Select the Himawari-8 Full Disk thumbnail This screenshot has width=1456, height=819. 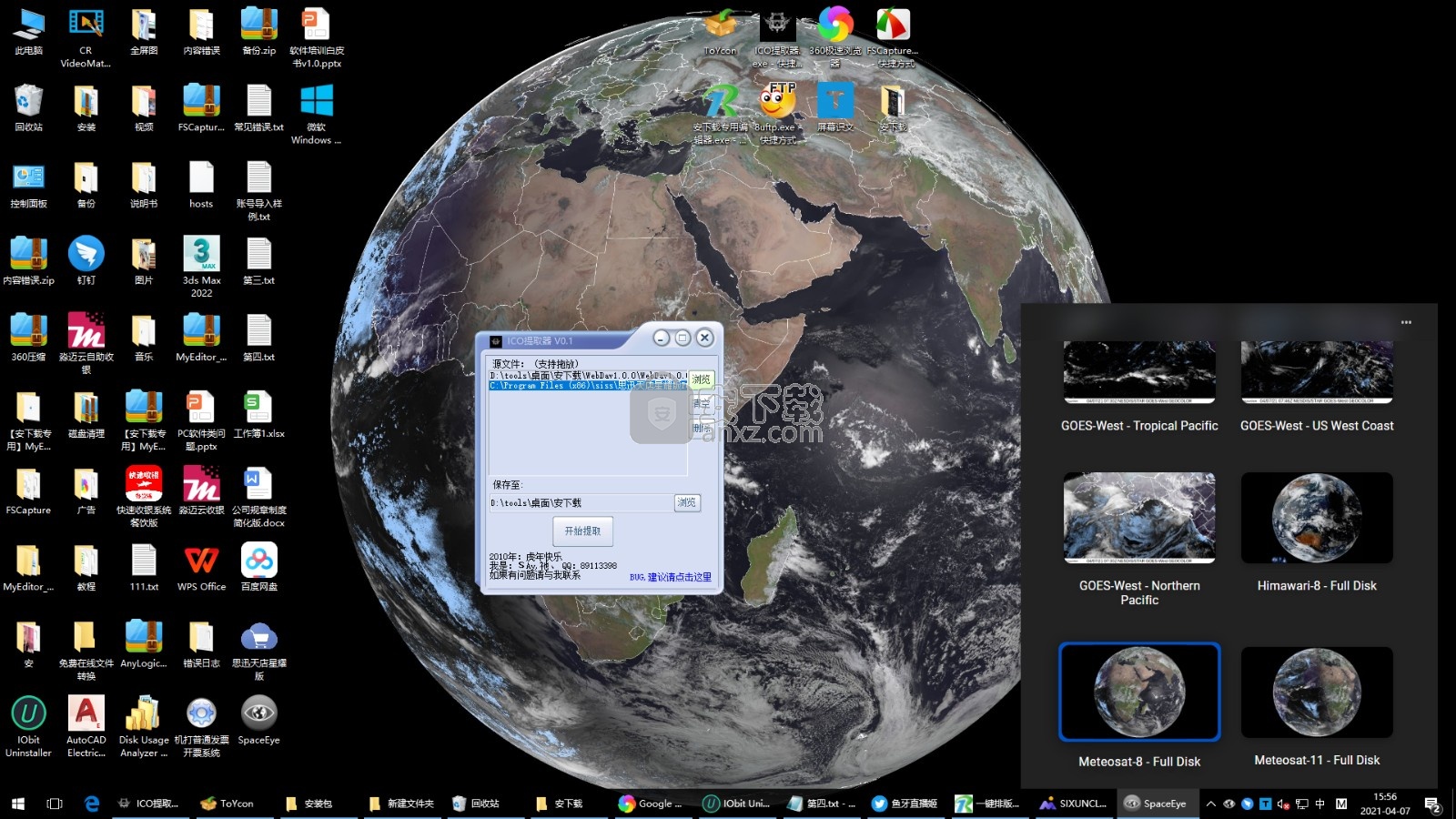click(1317, 518)
